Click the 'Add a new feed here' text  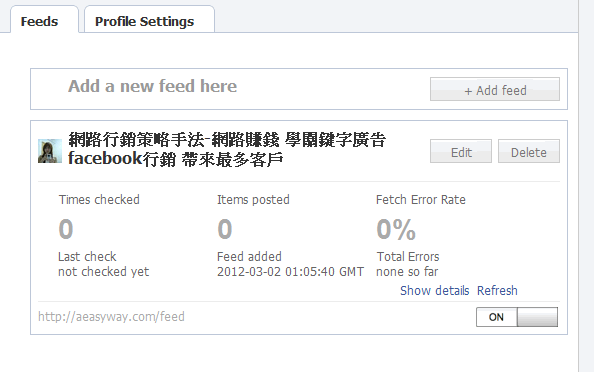[x=152, y=86]
